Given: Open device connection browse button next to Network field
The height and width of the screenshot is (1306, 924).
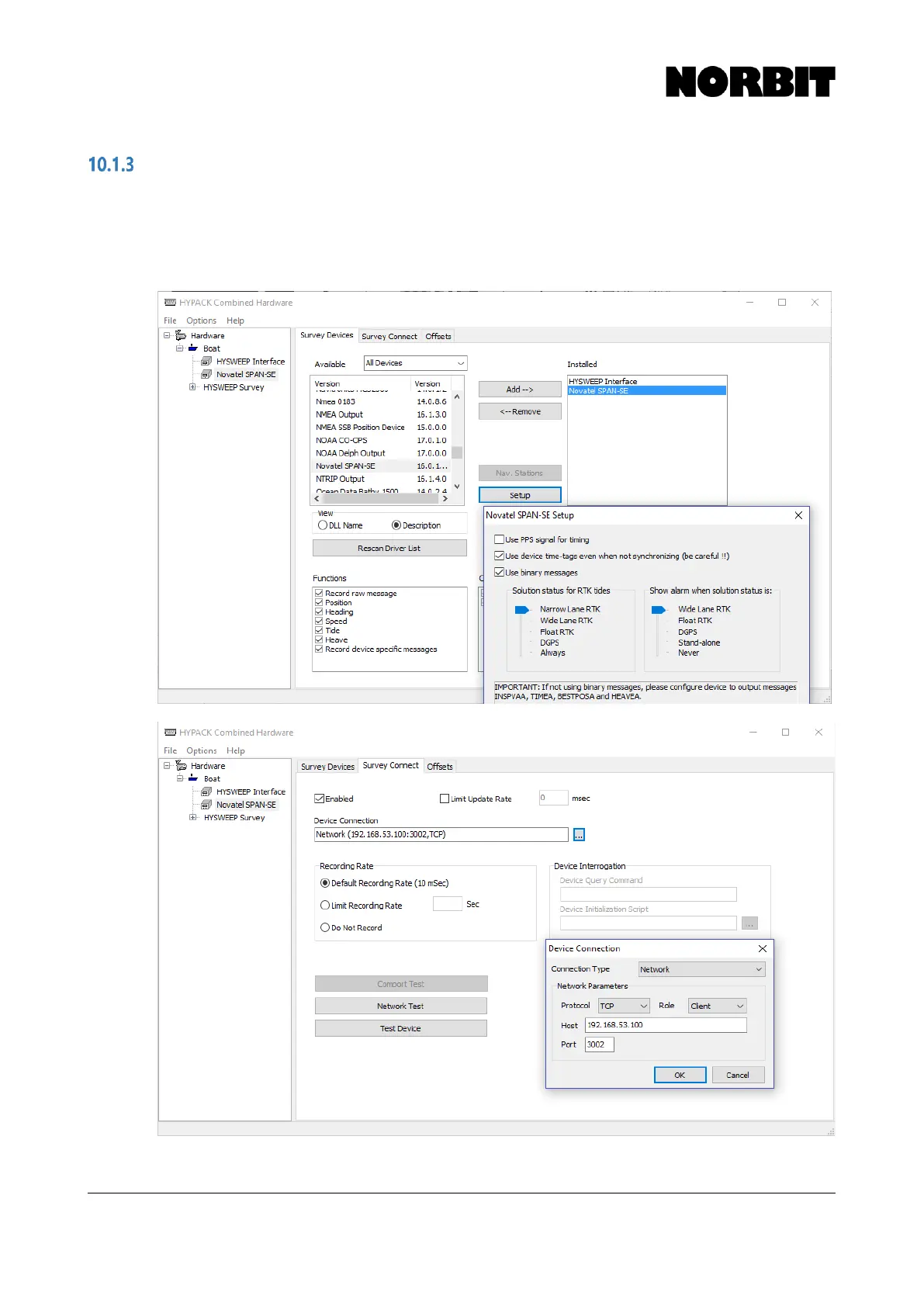Looking at the screenshot, I should click(579, 835).
